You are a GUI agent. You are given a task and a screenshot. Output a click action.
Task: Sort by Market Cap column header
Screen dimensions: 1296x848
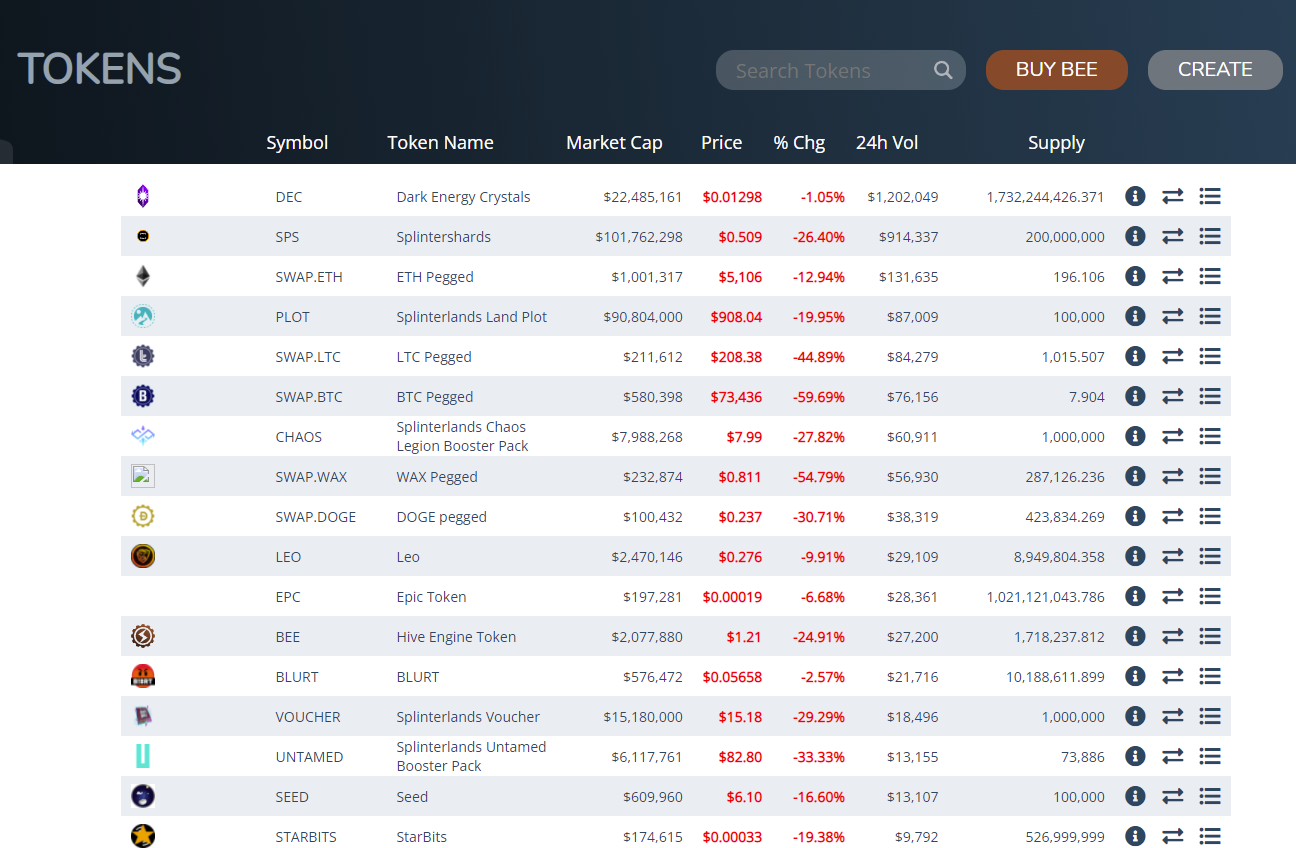coord(614,143)
